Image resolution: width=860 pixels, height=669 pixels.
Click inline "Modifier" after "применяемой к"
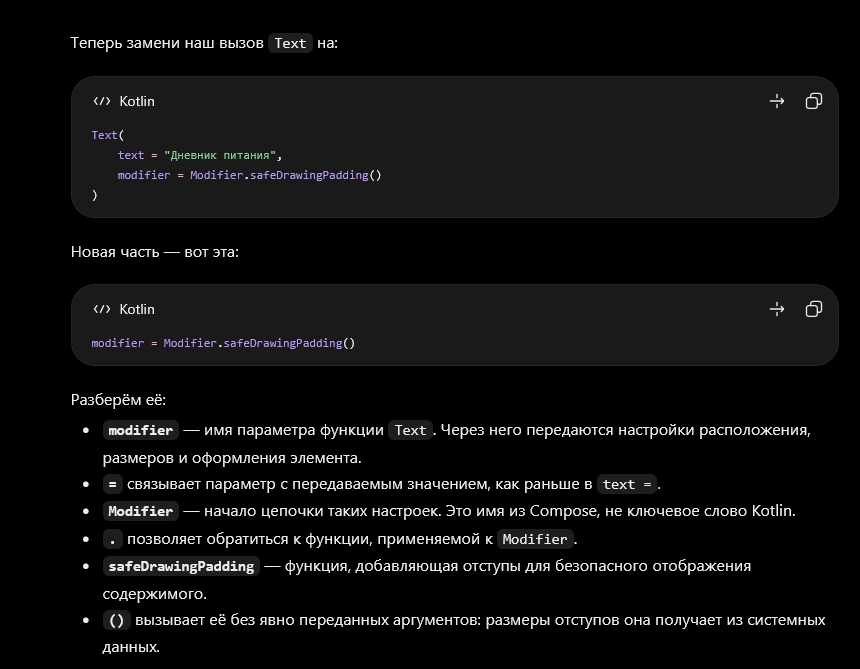click(535, 540)
